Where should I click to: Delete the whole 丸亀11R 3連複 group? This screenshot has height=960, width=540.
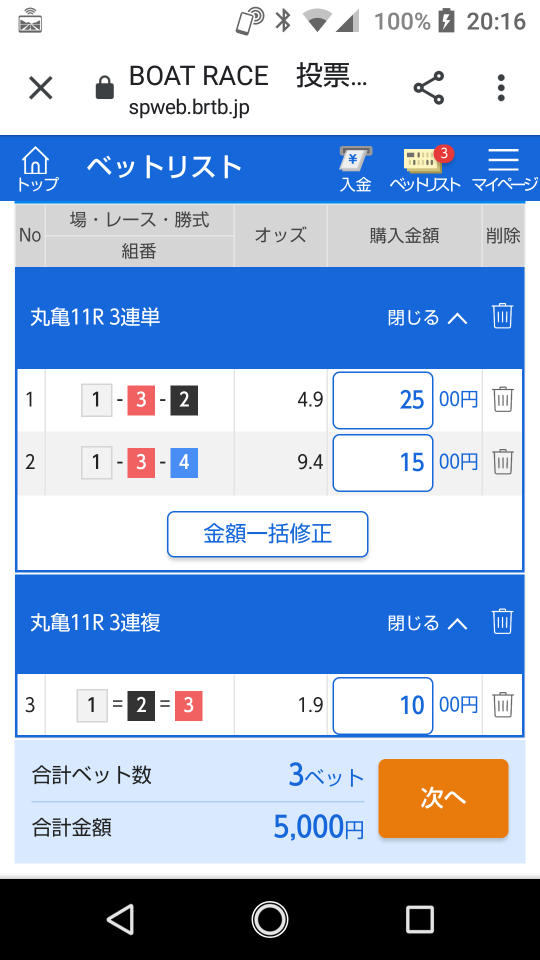coord(502,621)
